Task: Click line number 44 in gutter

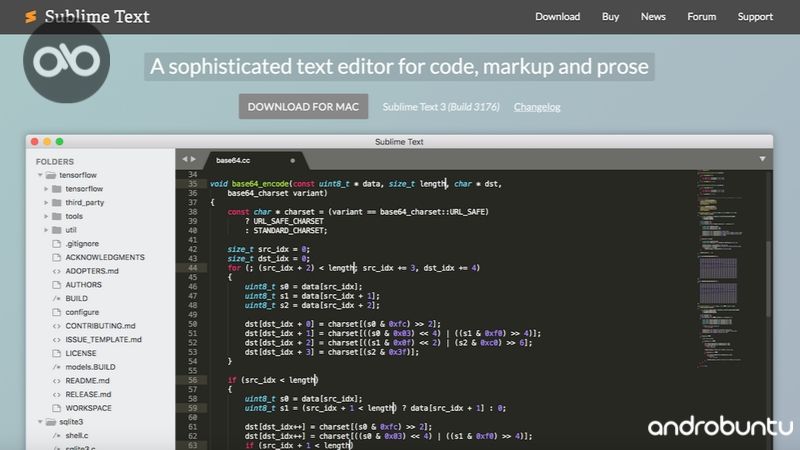Action: click(x=192, y=268)
